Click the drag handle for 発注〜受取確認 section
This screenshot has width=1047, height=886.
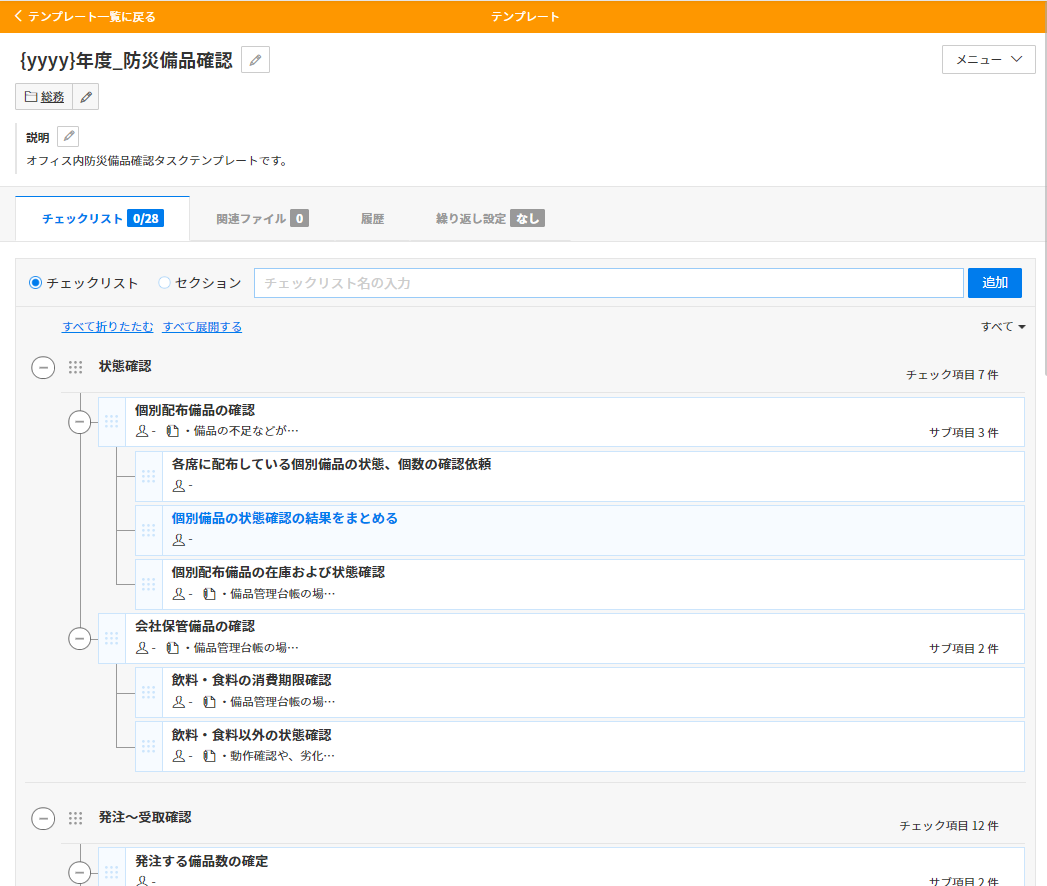tap(75, 819)
